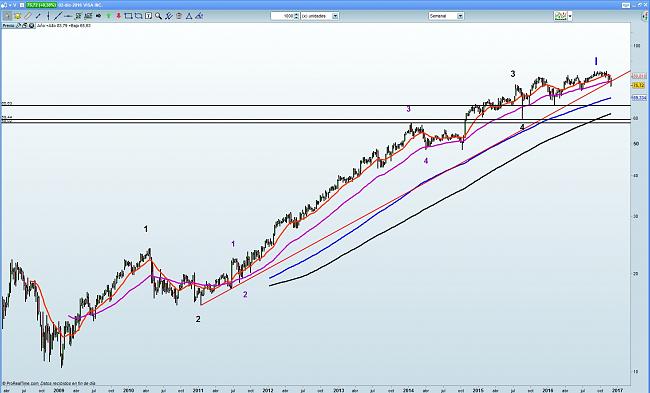Click the 1000 units input field
This screenshot has width=650, height=393.
coord(282,16)
